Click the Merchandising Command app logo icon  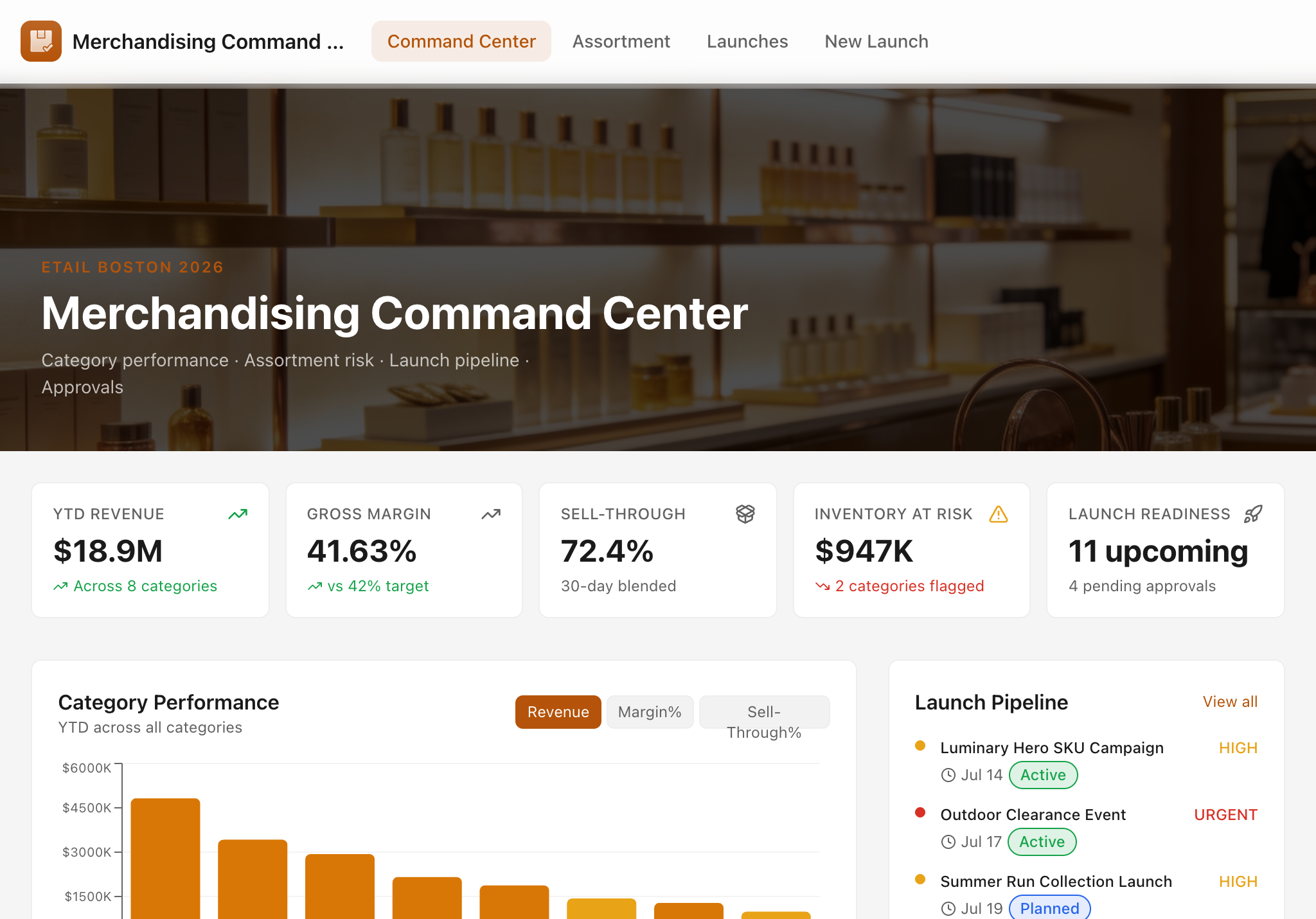coord(41,41)
